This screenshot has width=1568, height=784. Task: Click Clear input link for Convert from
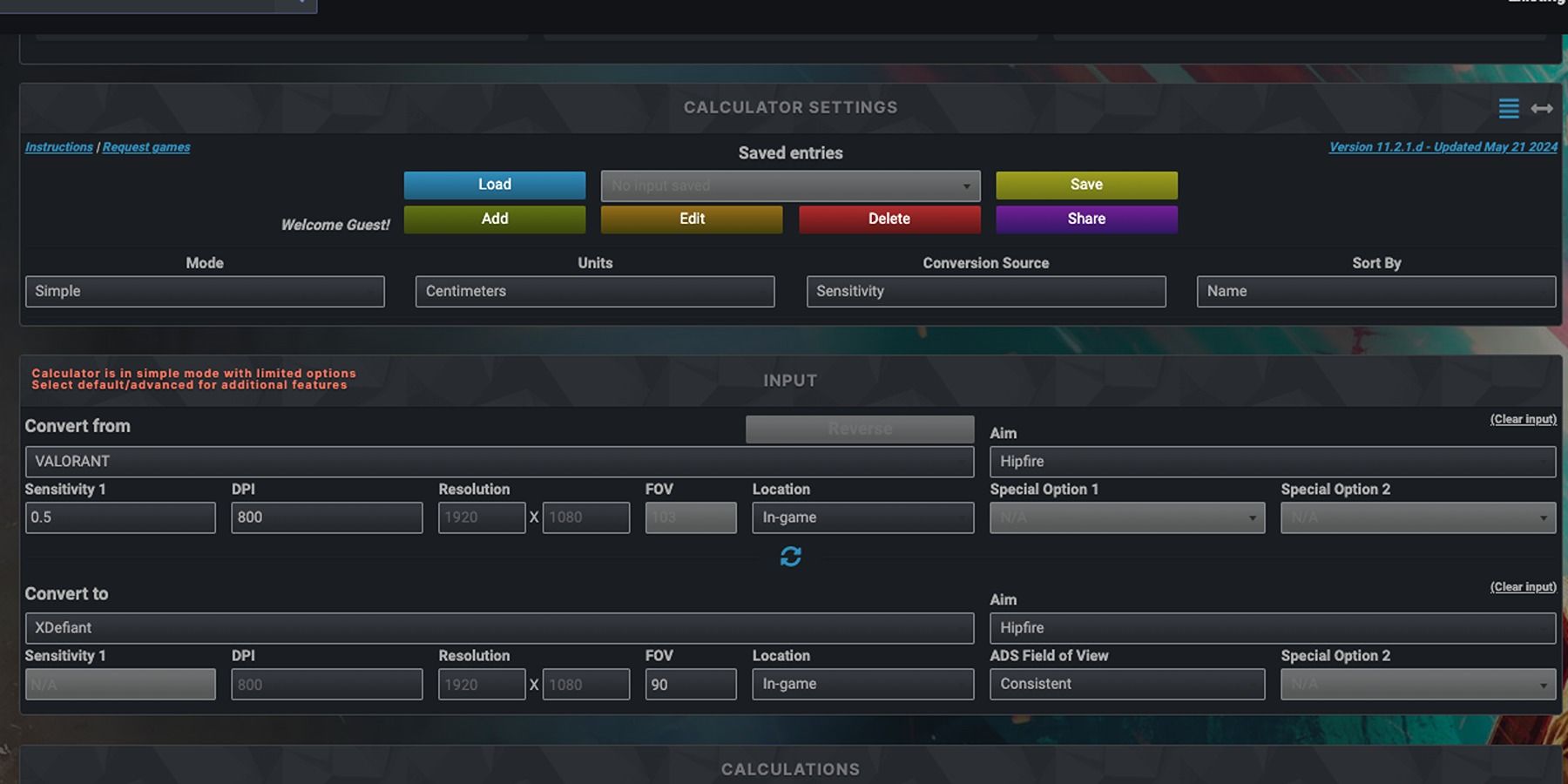coord(1523,419)
